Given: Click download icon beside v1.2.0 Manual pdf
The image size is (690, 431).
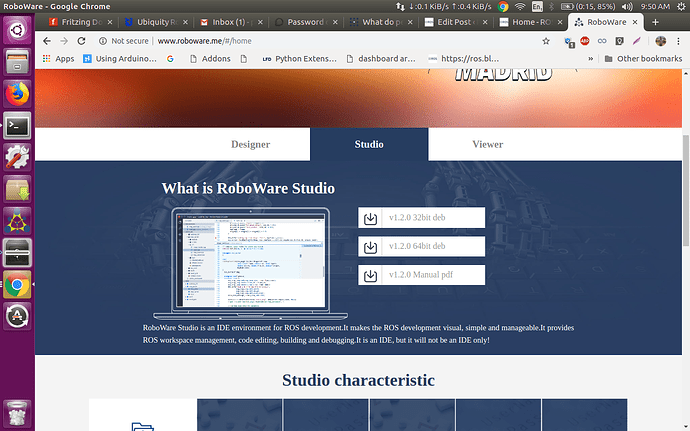Looking at the screenshot, I should coord(371,275).
